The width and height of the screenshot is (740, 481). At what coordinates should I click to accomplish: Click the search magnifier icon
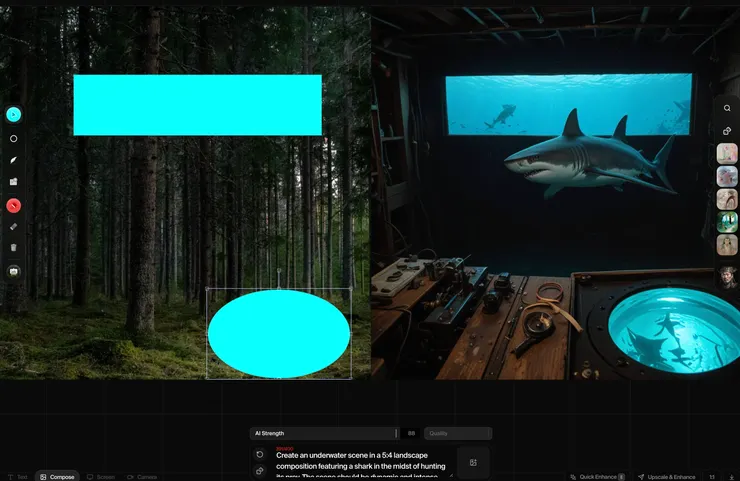(x=727, y=108)
